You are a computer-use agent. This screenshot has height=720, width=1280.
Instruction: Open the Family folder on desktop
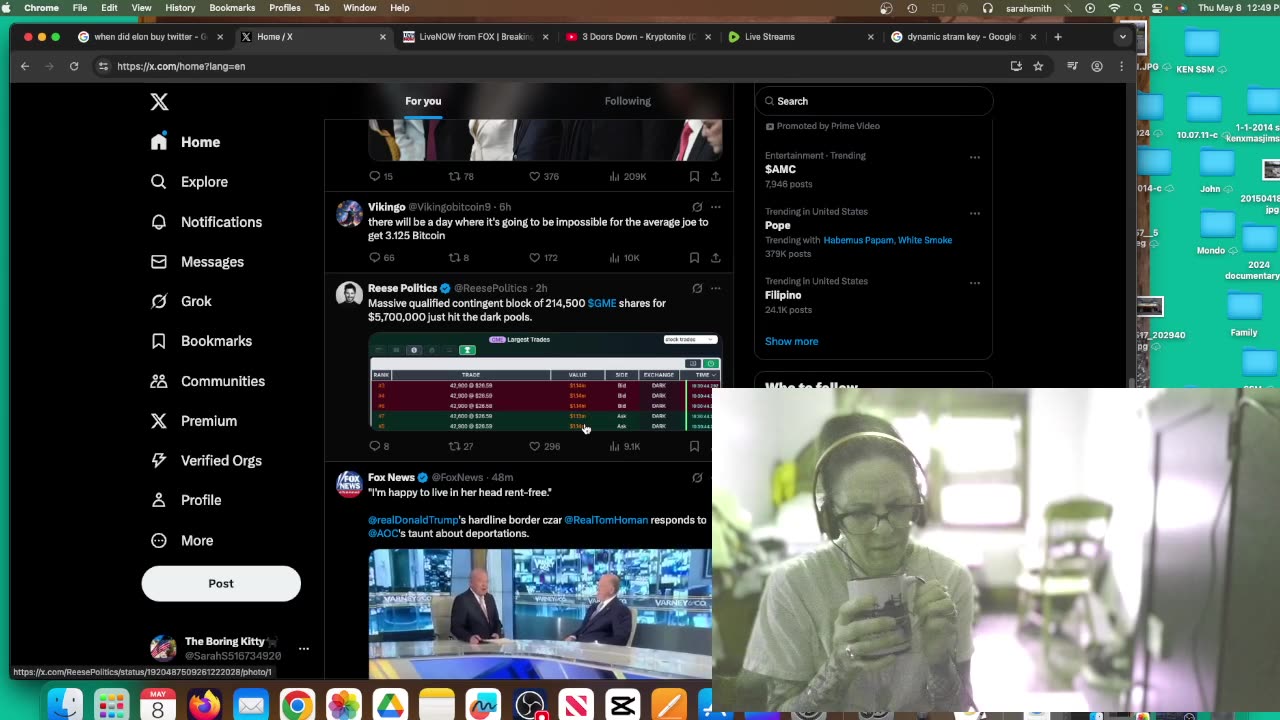pos(1244,312)
